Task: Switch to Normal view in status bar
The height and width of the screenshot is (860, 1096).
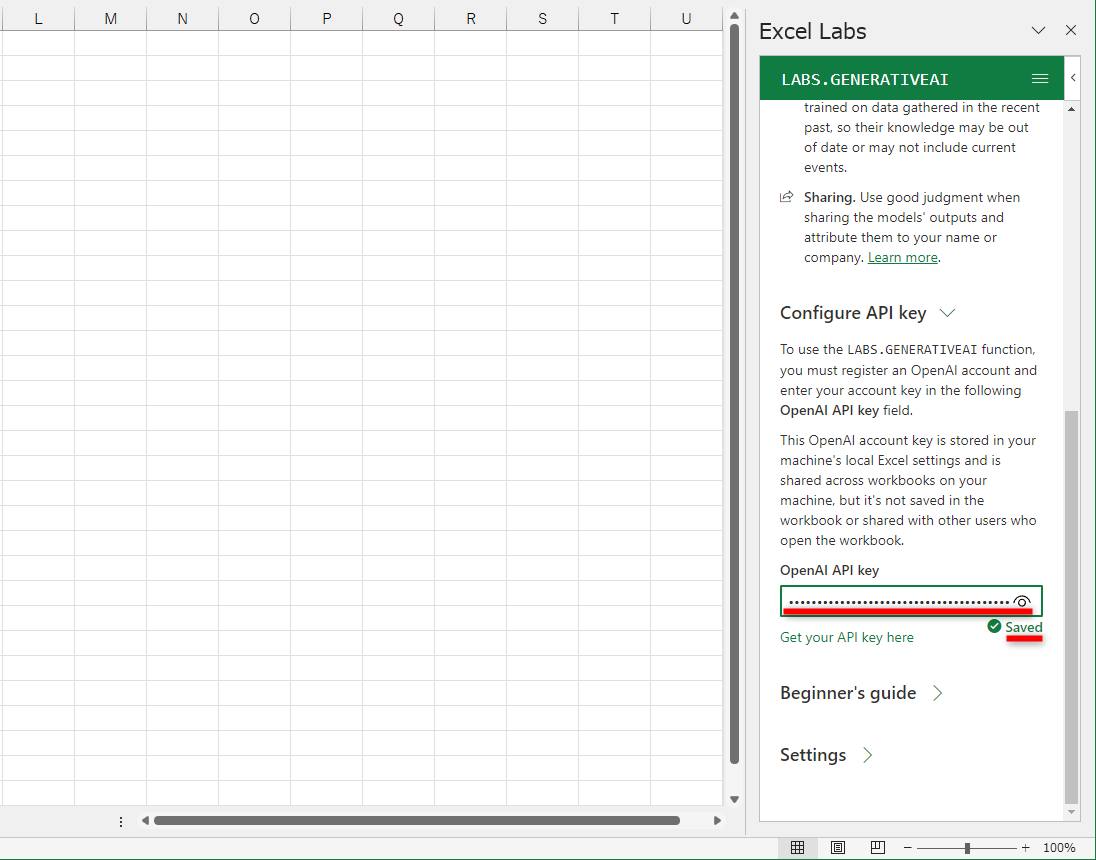Action: click(797, 847)
